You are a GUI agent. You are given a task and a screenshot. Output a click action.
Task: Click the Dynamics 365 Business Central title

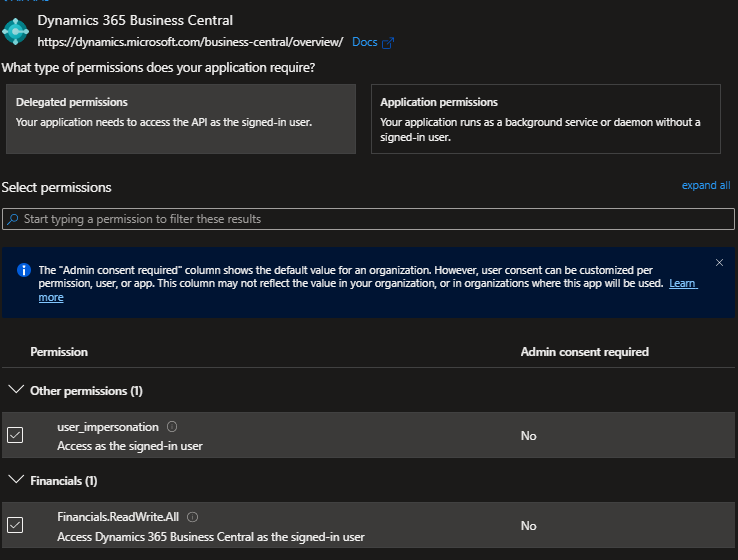click(x=135, y=21)
